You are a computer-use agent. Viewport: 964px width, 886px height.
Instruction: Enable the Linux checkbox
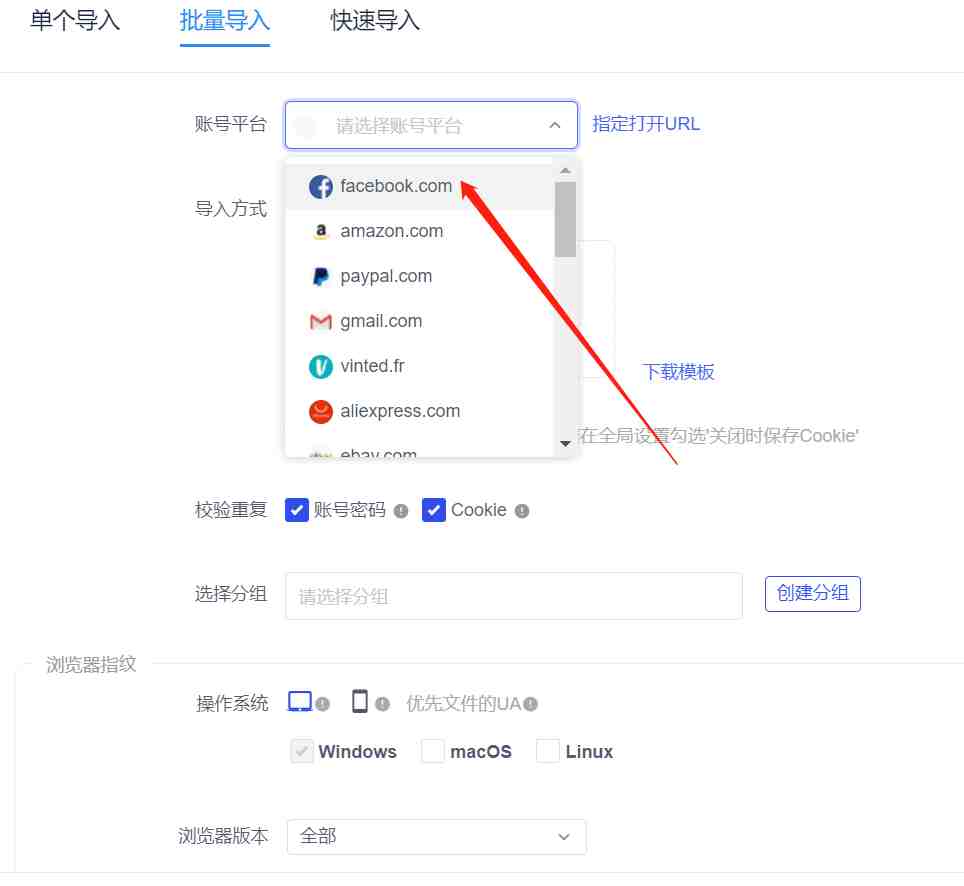[x=548, y=751]
